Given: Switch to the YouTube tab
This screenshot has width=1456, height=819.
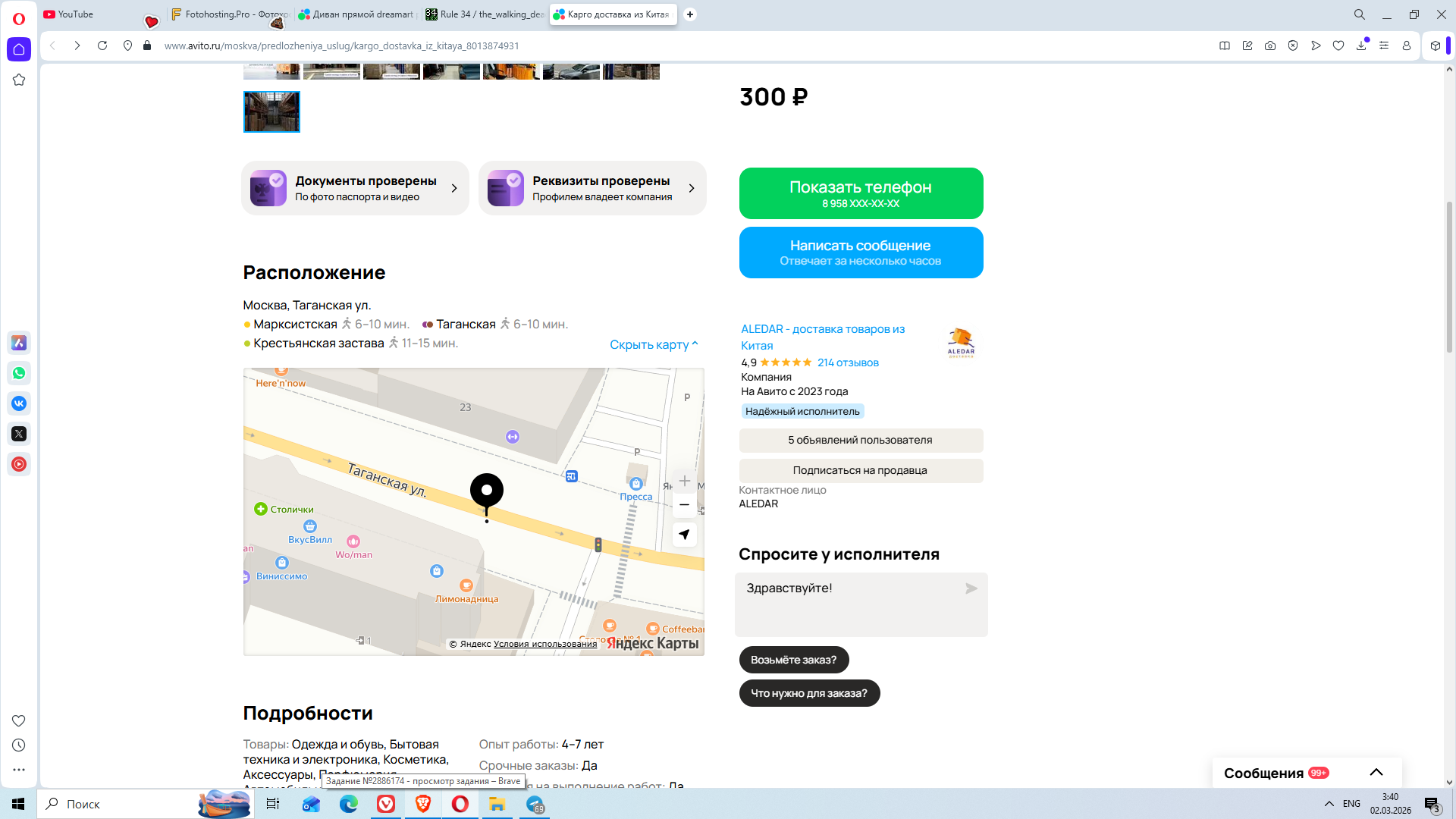Looking at the screenshot, I should tap(76, 14).
